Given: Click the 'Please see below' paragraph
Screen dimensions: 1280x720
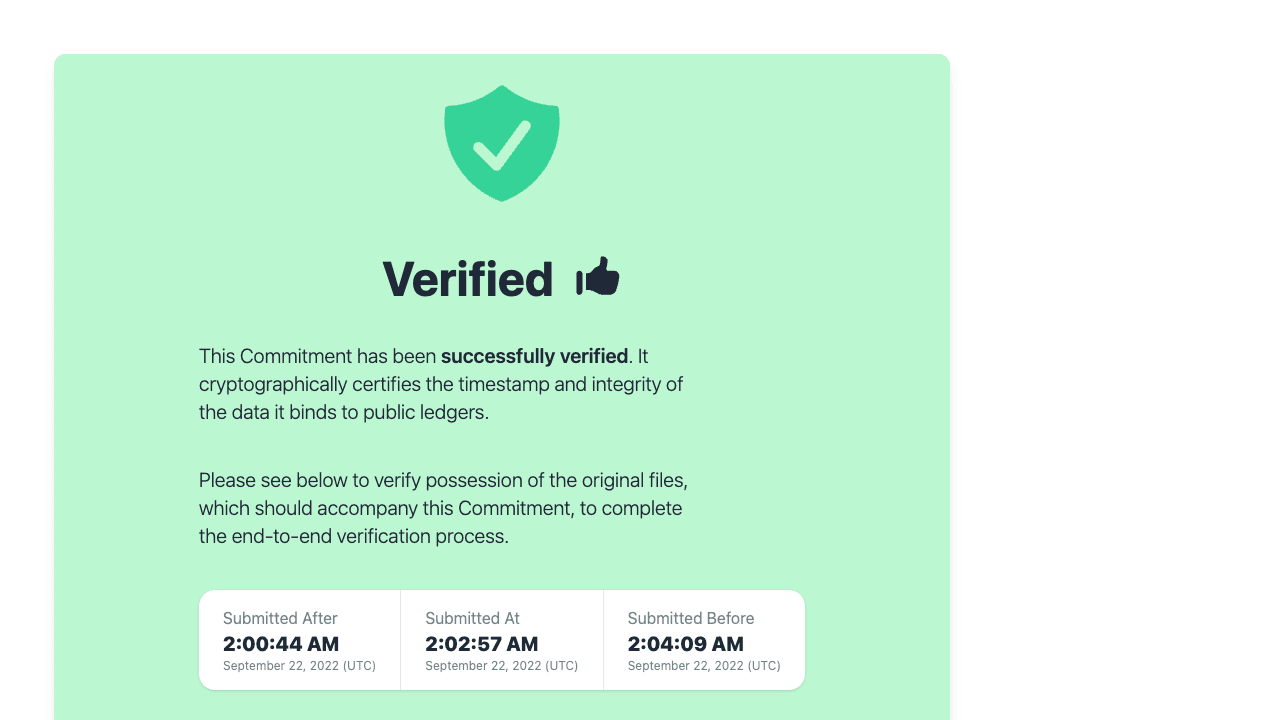Looking at the screenshot, I should [x=443, y=508].
